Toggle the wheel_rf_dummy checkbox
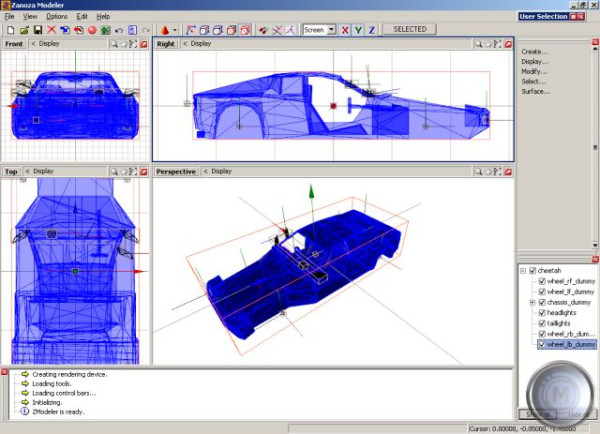 pyautogui.click(x=542, y=281)
